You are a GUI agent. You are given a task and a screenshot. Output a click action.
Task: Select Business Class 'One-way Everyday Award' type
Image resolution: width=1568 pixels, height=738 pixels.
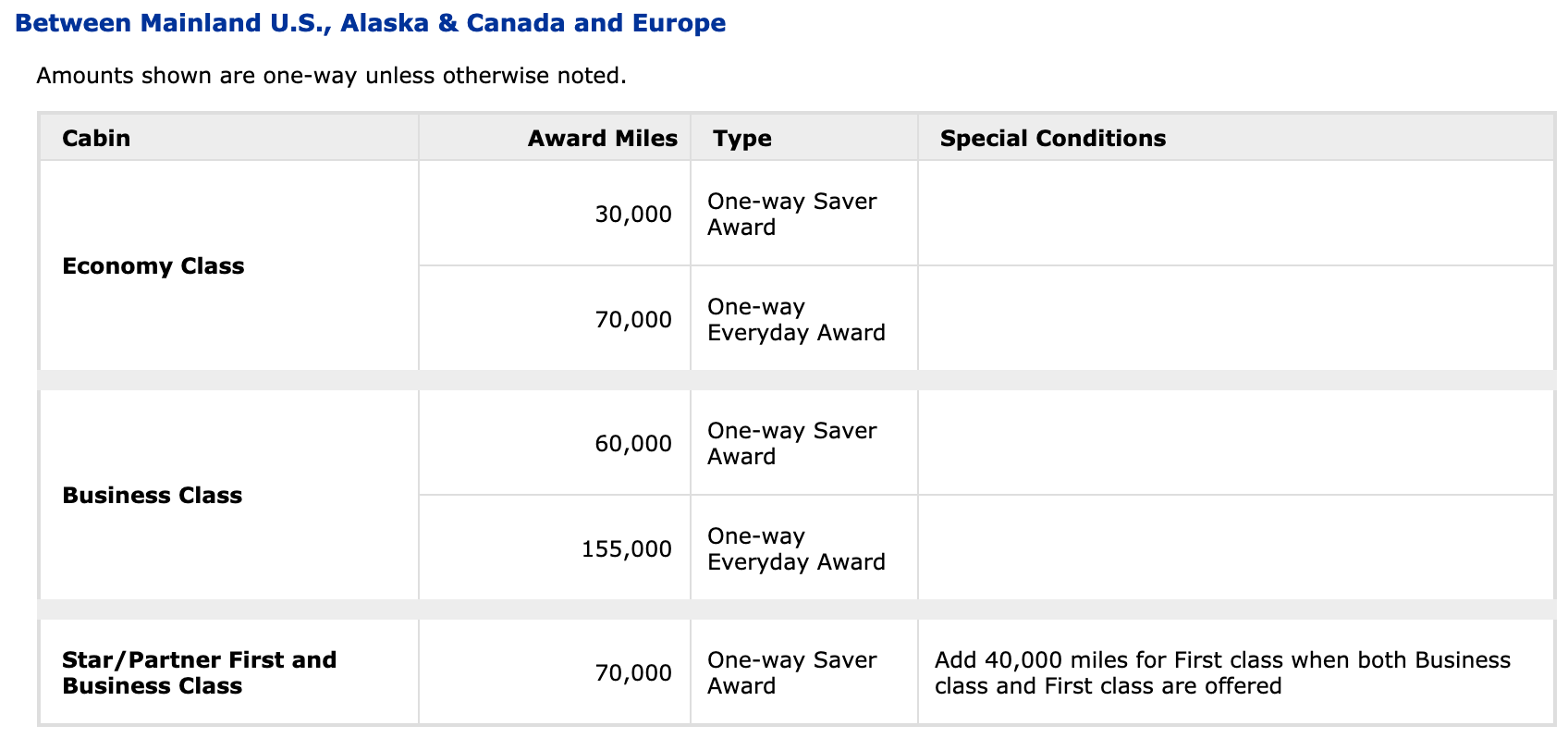point(796,549)
